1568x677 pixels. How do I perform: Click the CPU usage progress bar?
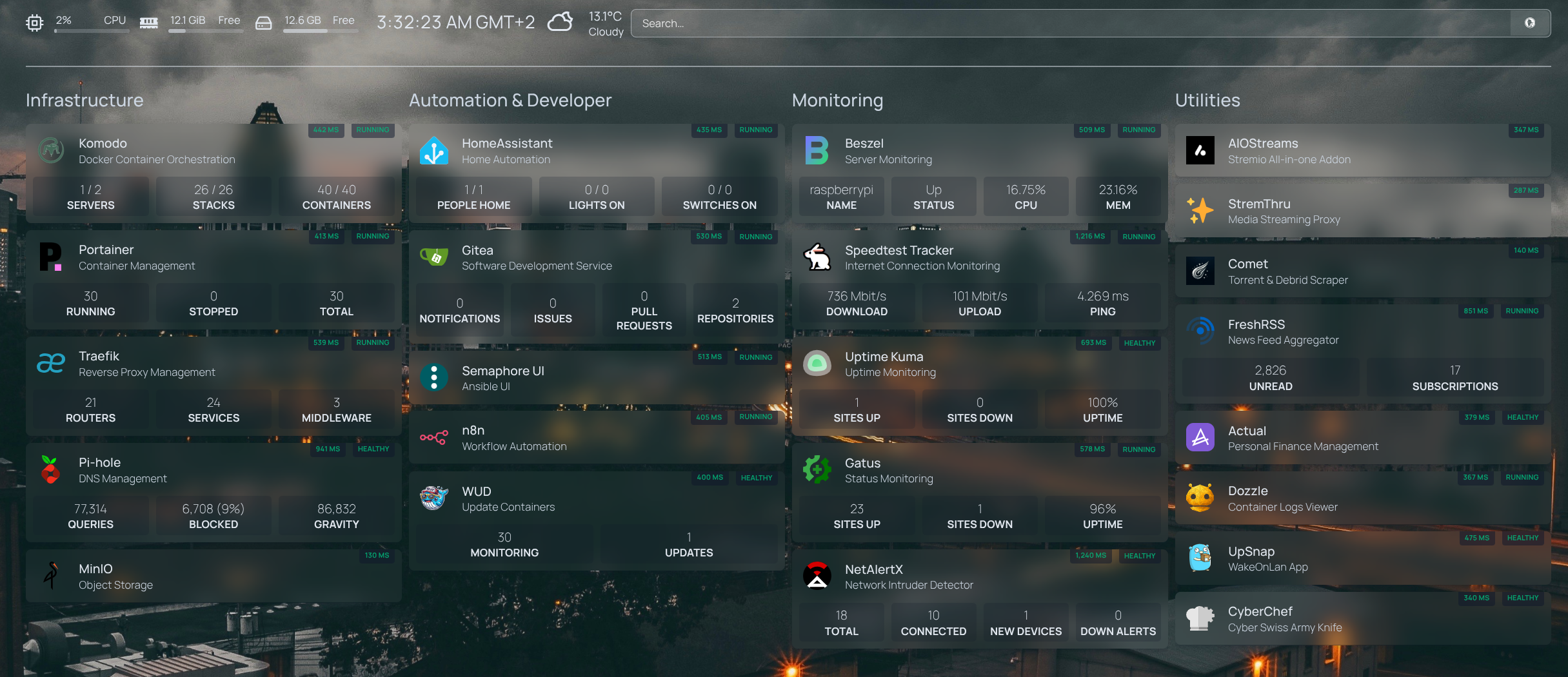click(x=91, y=30)
